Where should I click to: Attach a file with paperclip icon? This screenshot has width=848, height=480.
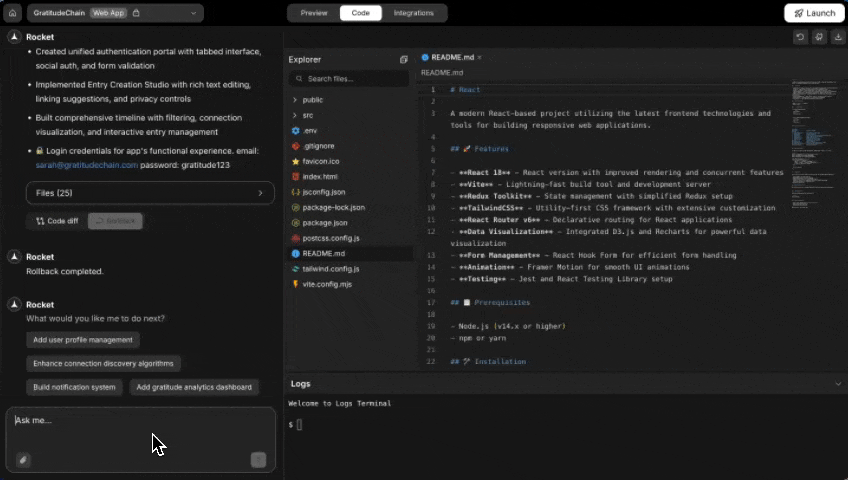click(23, 460)
